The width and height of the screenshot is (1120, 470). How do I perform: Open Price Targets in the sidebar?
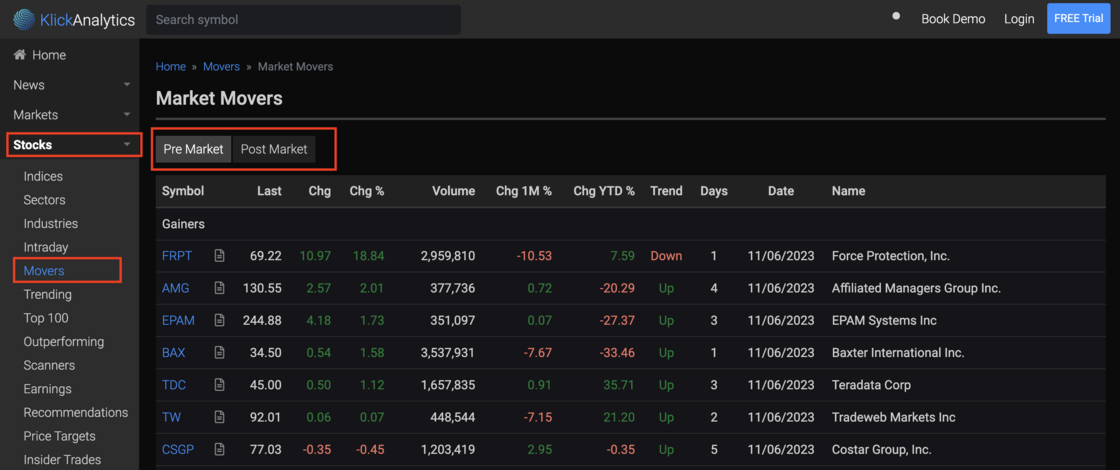pyautogui.click(x=59, y=436)
